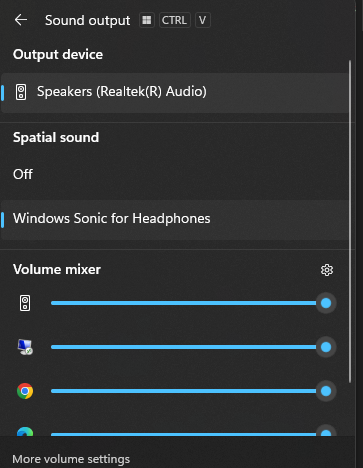The image size is (363, 468).
Task: Open More volume settings
Action: pos(71,459)
